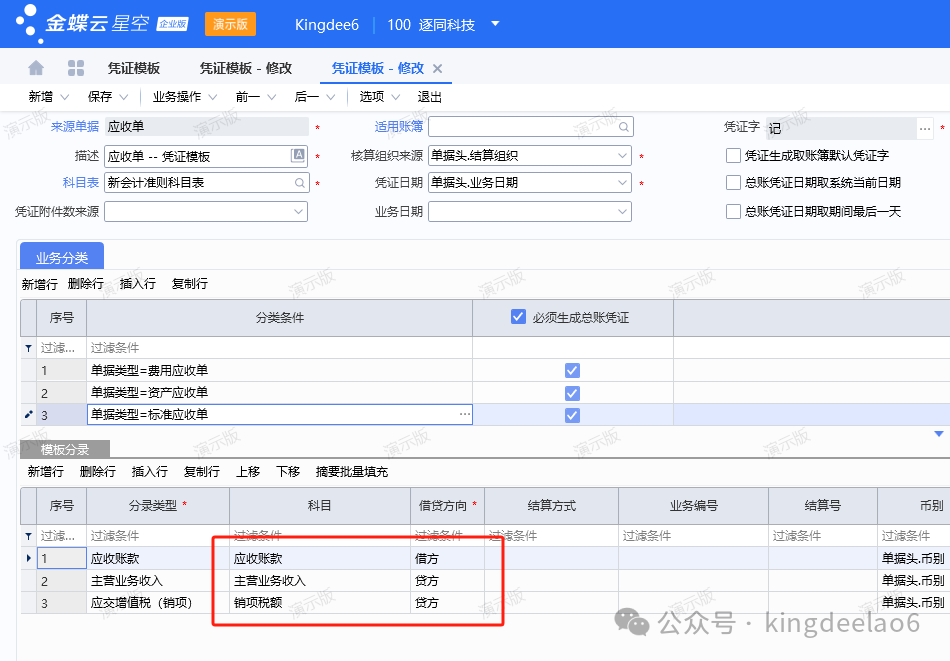Open the 凭证附件数来源 dropdown

click(x=299, y=212)
